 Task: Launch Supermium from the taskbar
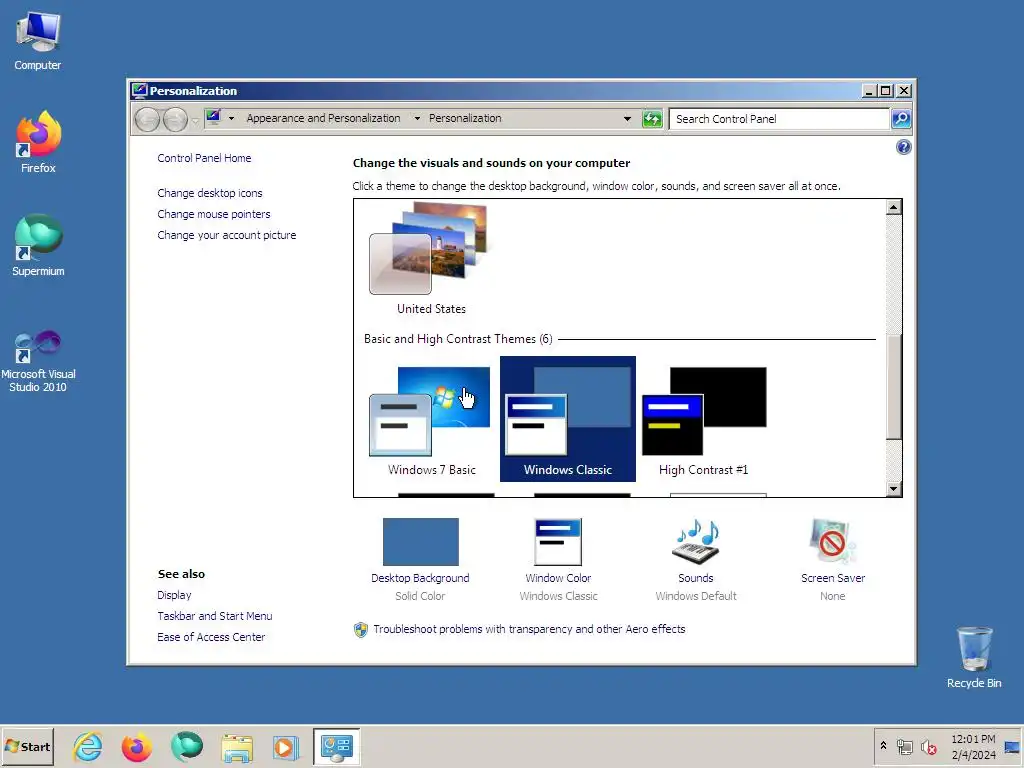187,746
